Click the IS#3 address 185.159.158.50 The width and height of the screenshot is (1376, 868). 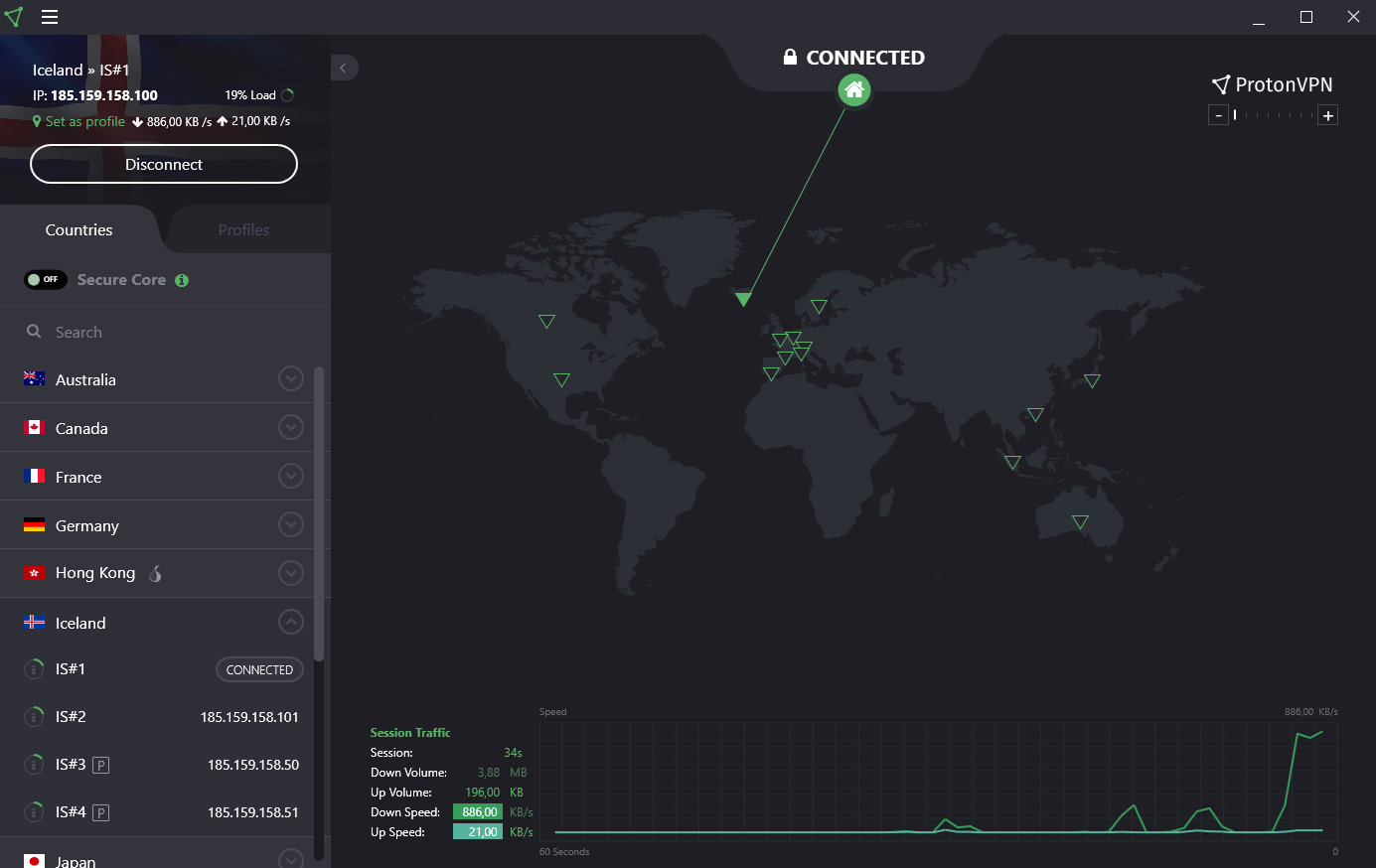pos(253,765)
